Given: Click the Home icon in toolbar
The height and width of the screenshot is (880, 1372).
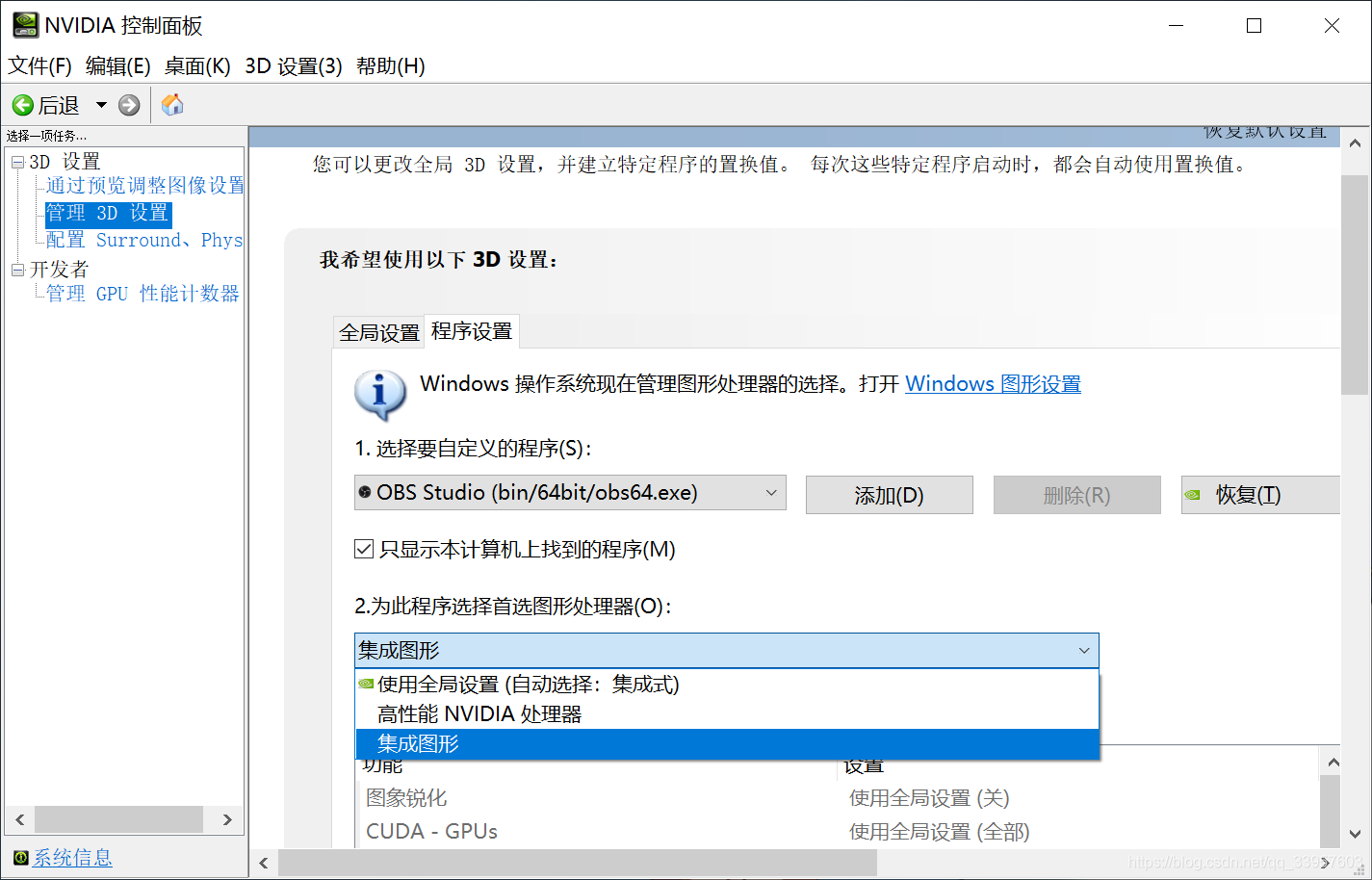Looking at the screenshot, I should tap(172, 104).
